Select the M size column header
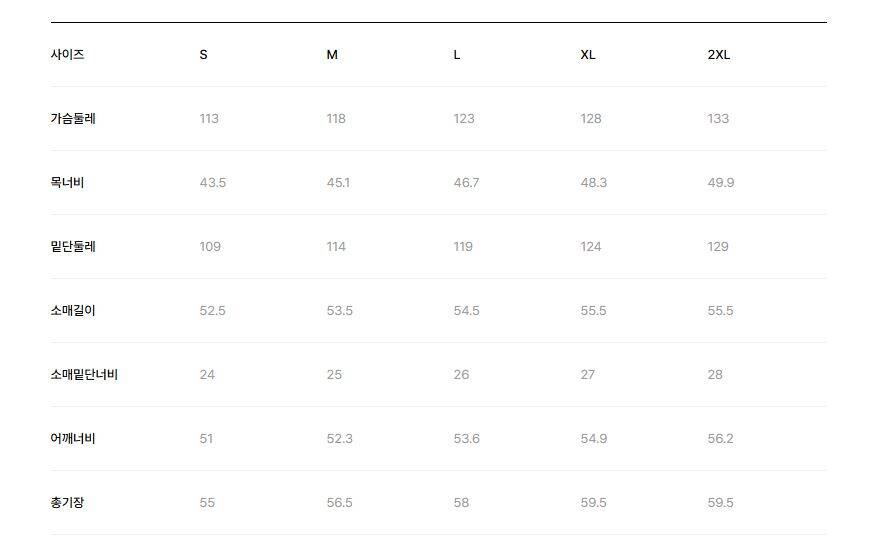 pyautogui.click(x=332, y=55)
